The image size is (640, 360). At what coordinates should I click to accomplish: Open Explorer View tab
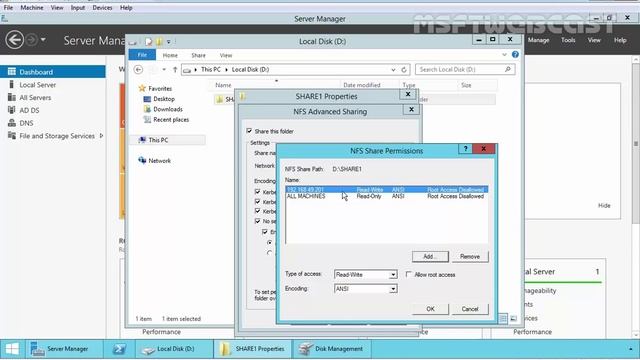click(x=226, y=55)
